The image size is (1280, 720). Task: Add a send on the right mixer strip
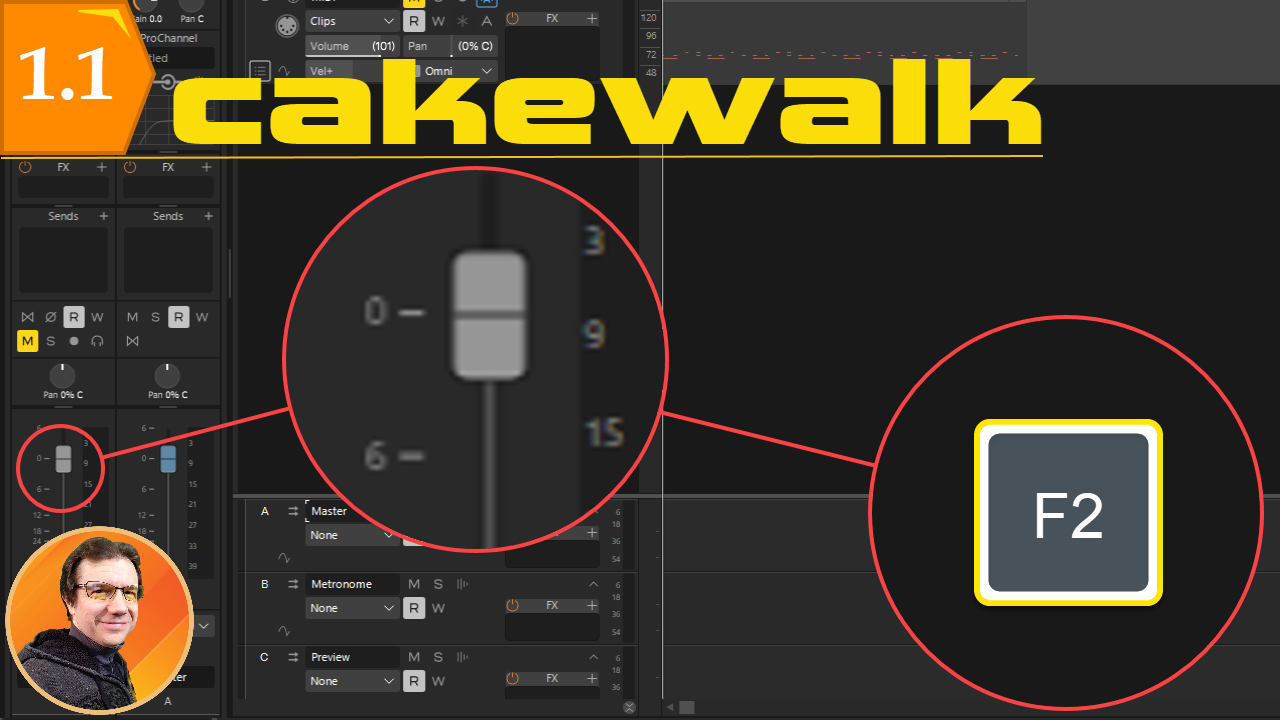coord(209,216)
